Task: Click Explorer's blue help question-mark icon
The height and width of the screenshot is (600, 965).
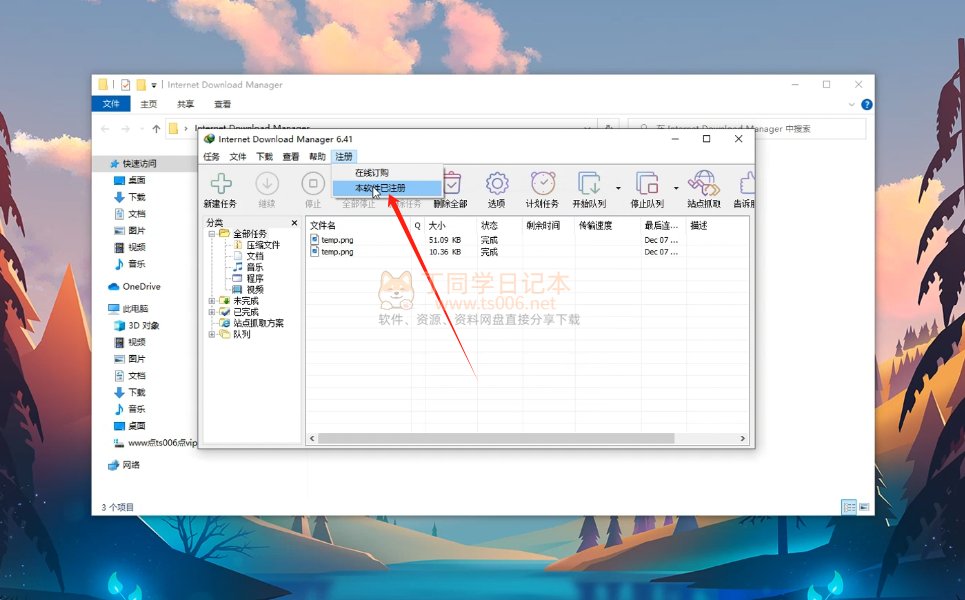Action: [867, 105]
